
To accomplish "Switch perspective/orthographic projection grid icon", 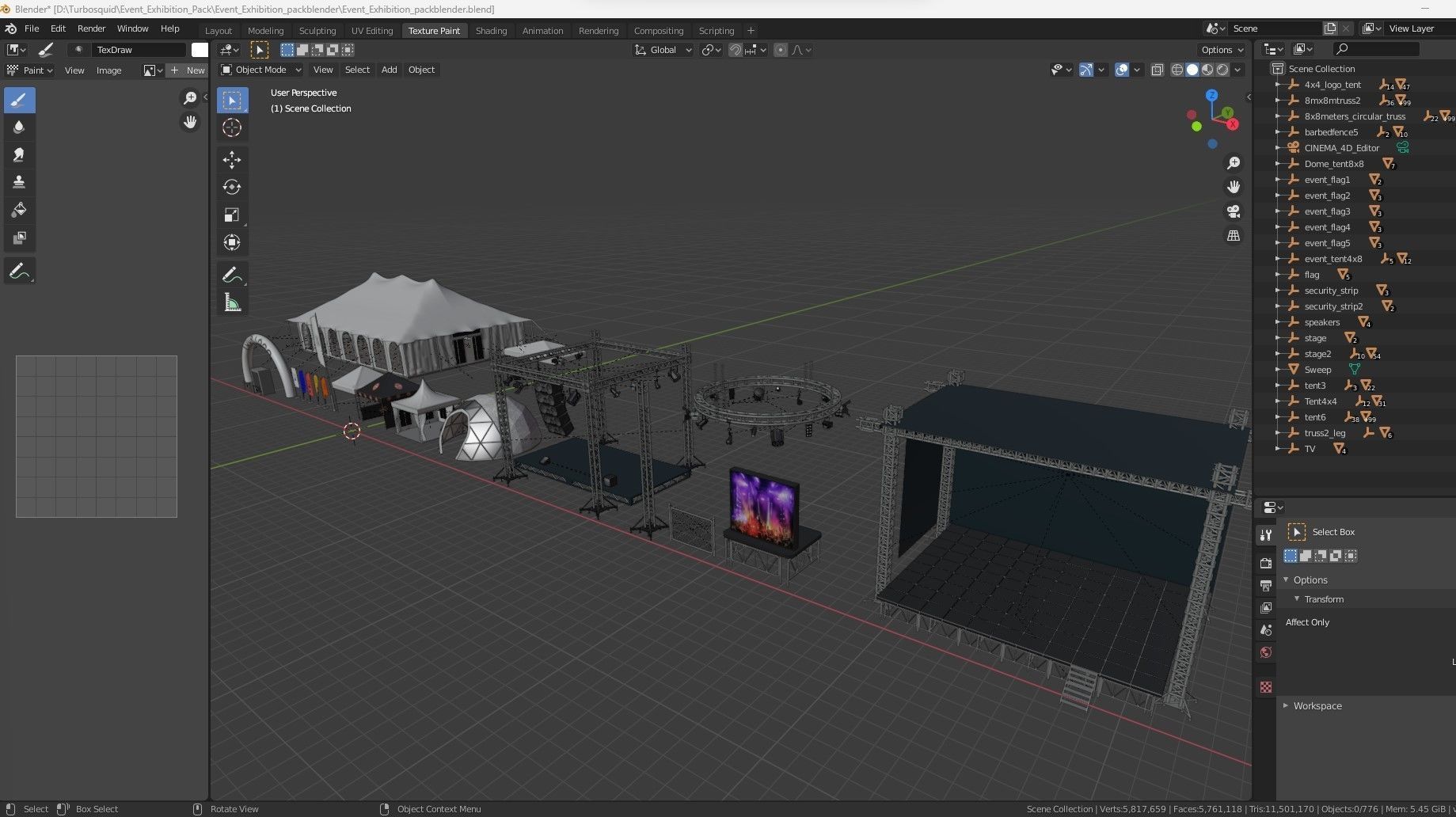I will (x=1234, y=236).
